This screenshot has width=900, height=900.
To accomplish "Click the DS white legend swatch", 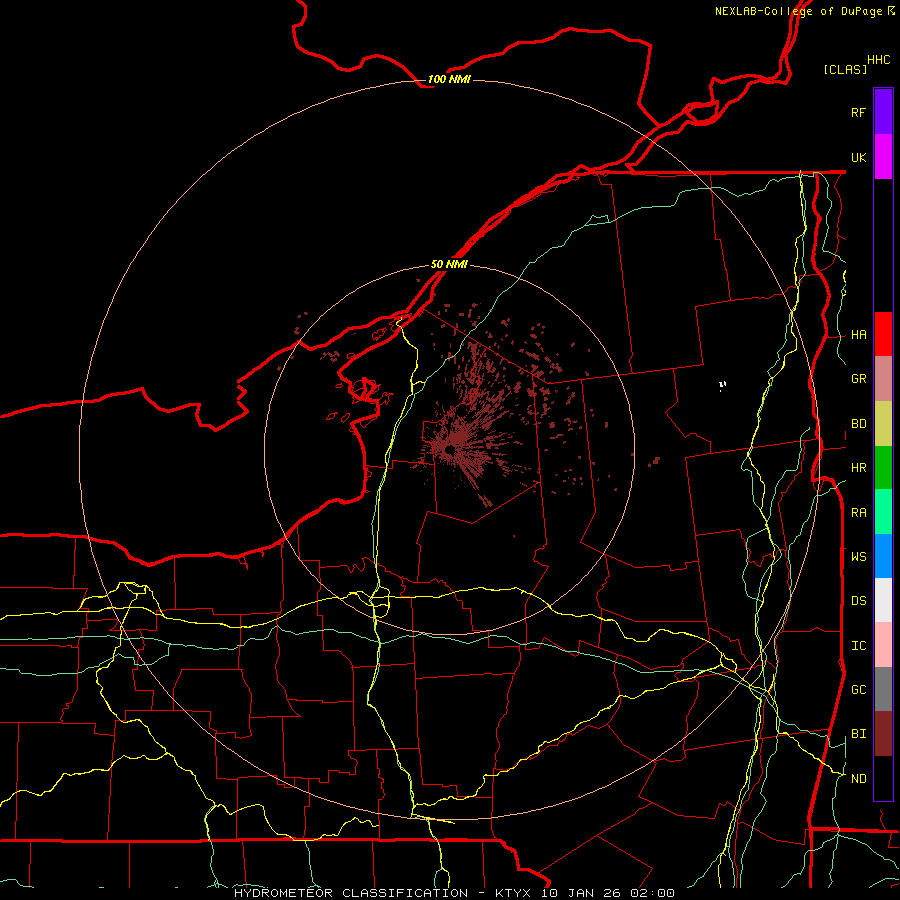I will [x=883, y=600].
